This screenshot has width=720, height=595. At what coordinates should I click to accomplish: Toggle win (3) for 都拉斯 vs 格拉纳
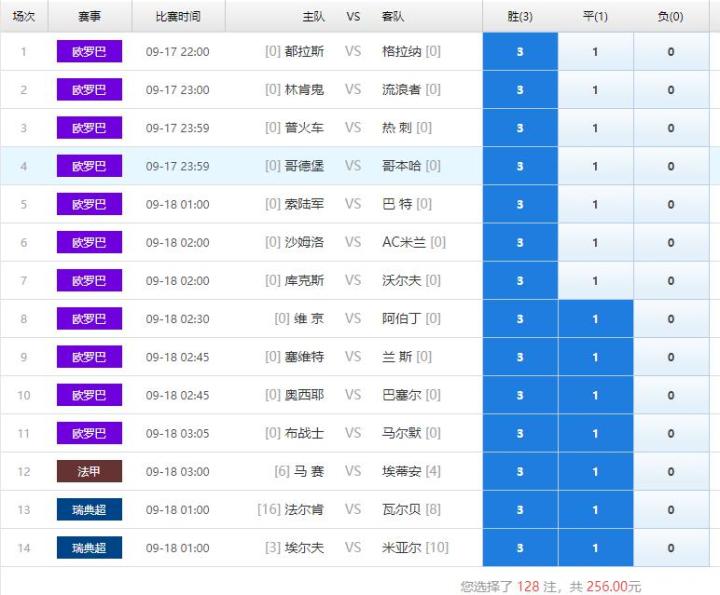point(519,52)
